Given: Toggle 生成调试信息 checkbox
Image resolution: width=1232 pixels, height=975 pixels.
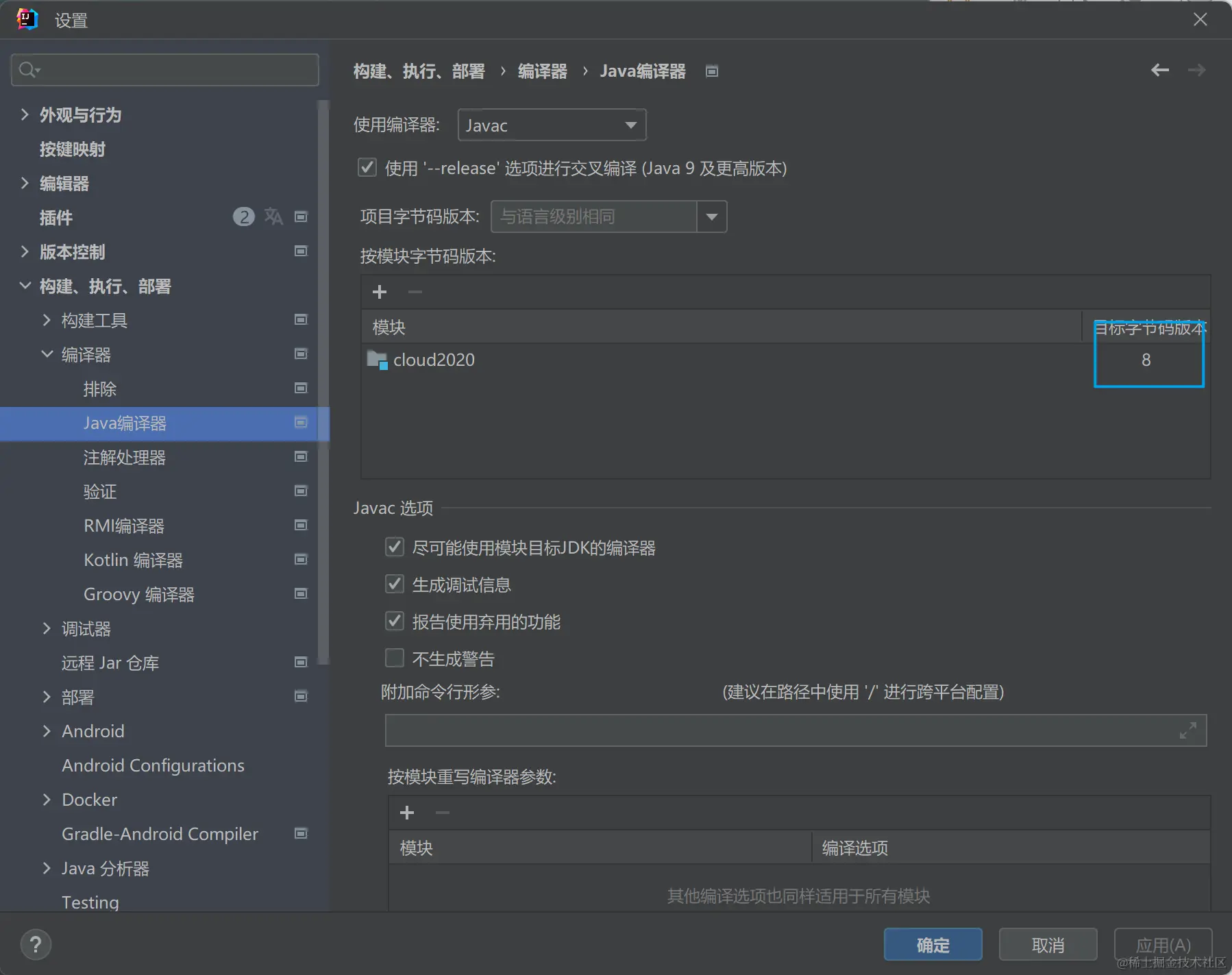Looking at the screenshot, I should (x=395, y=584).
